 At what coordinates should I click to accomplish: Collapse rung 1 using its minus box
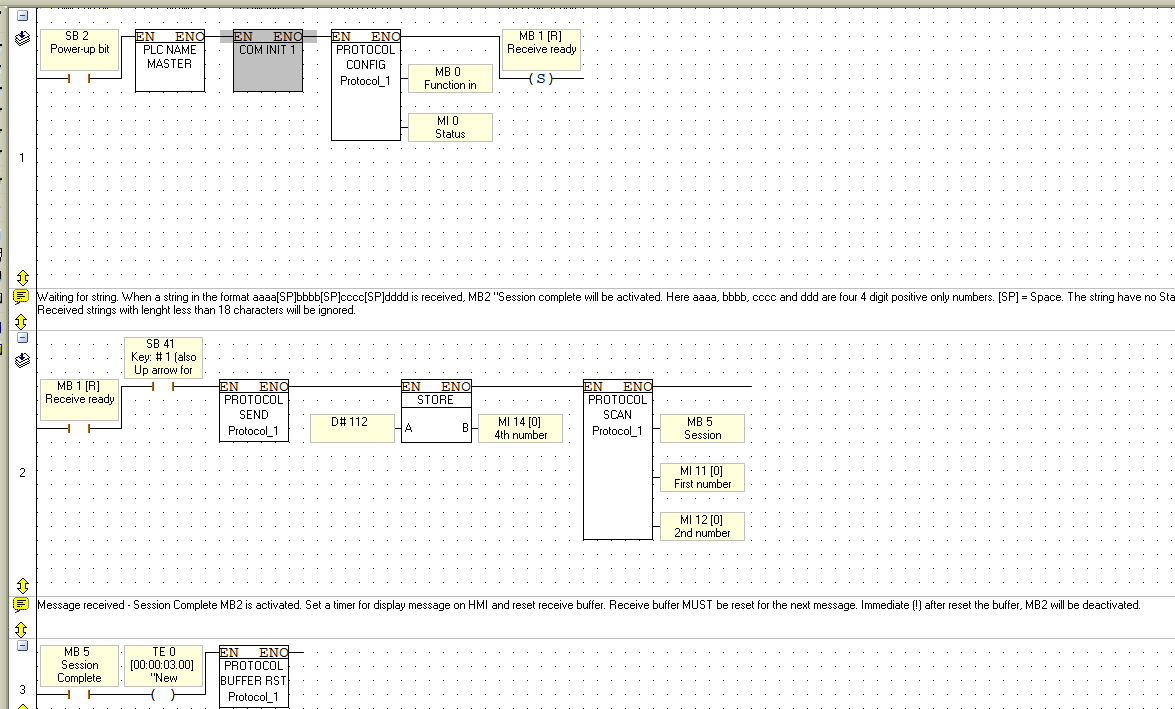(22, 15)
